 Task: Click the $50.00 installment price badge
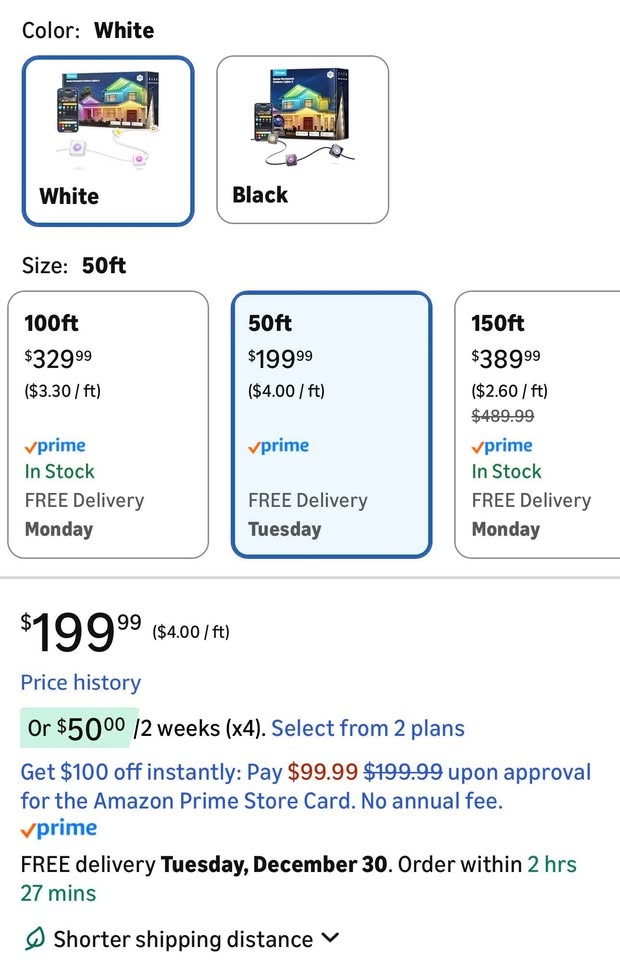[75, 727]
